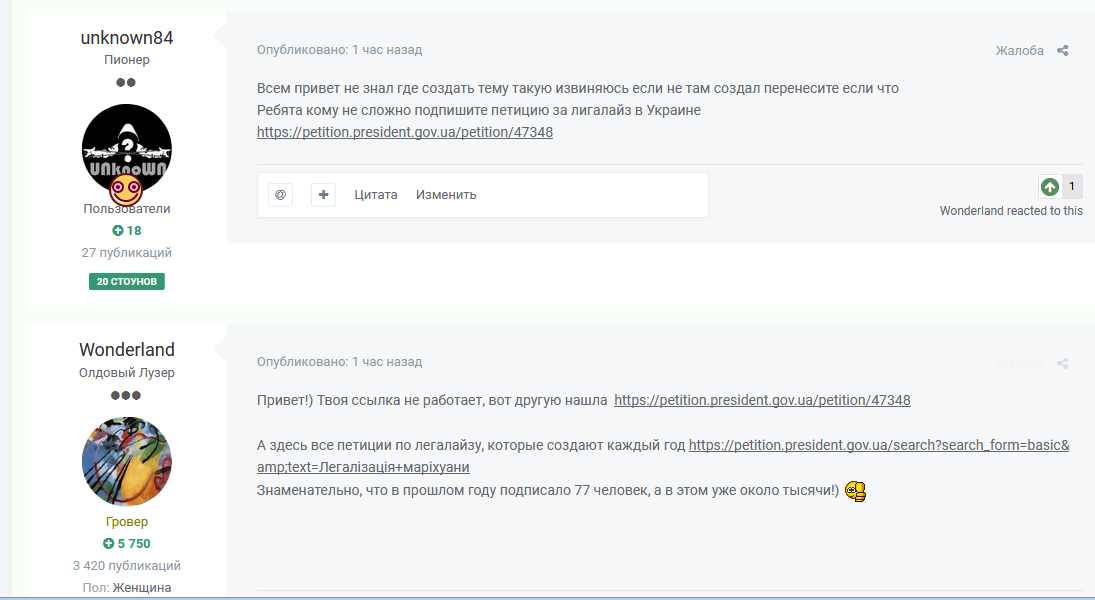Click the faded Жалоба link in Wonderland's post
The height and width of the screenshot is (600, 1095).
(x=1019, y=363)
